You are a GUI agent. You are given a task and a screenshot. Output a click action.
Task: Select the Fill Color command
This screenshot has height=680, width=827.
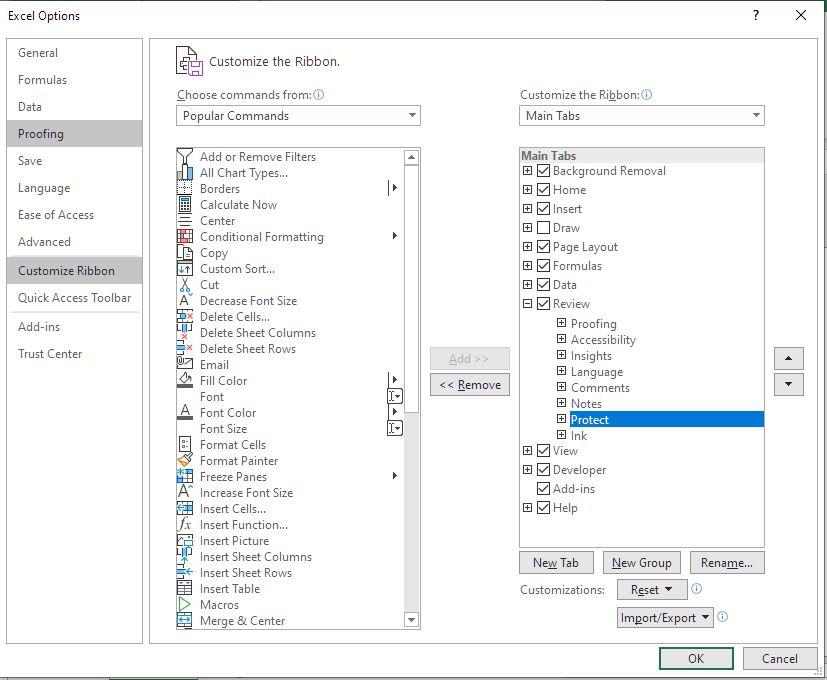point(222,380)
